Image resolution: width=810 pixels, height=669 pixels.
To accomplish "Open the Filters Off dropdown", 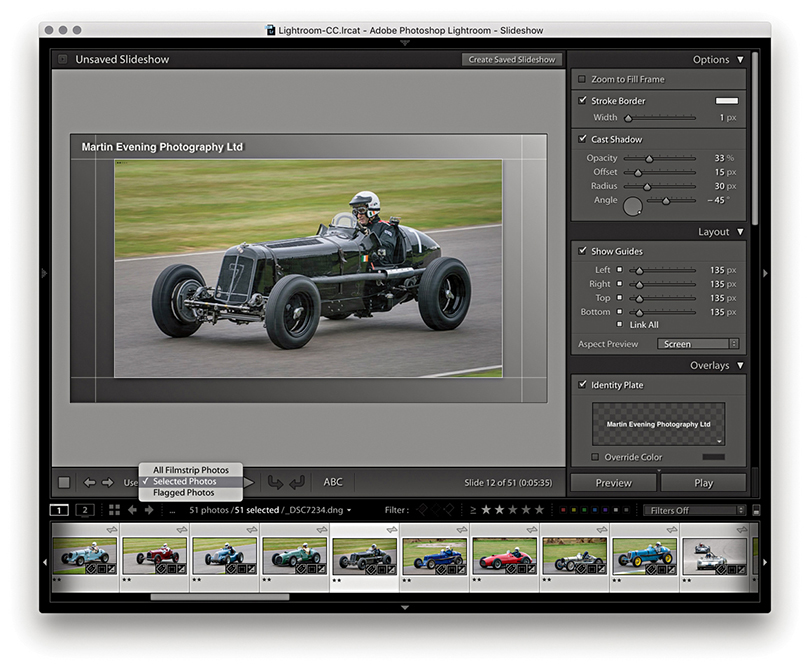I will tap(692, 510).
